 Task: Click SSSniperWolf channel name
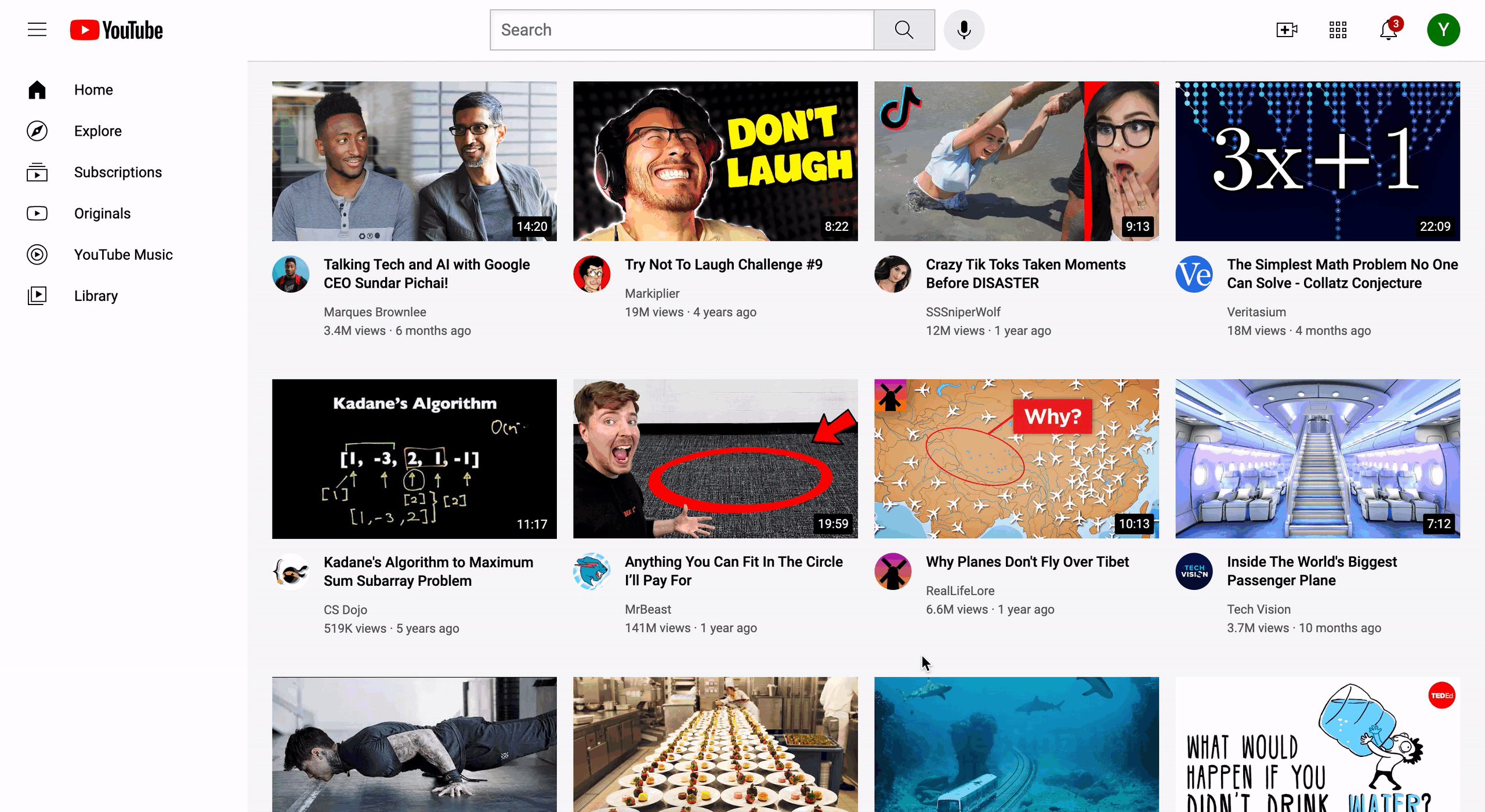pyautogui.click(x=963, y=312)
